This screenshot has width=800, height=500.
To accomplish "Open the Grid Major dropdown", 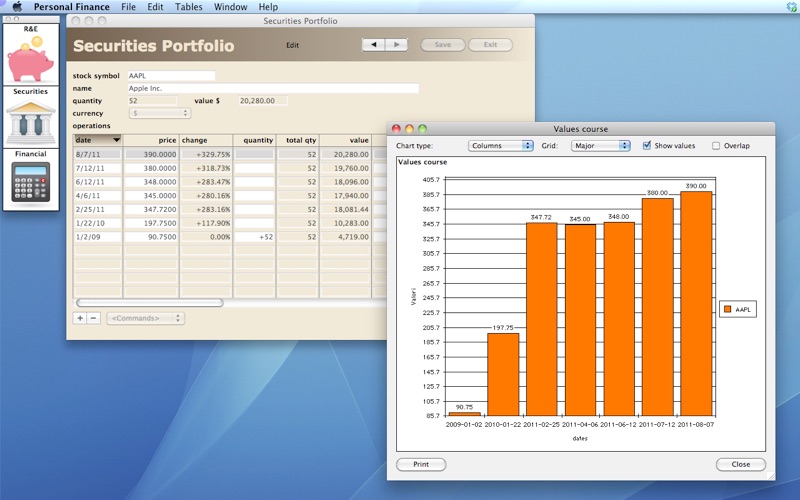I will [x=601, y=145].
